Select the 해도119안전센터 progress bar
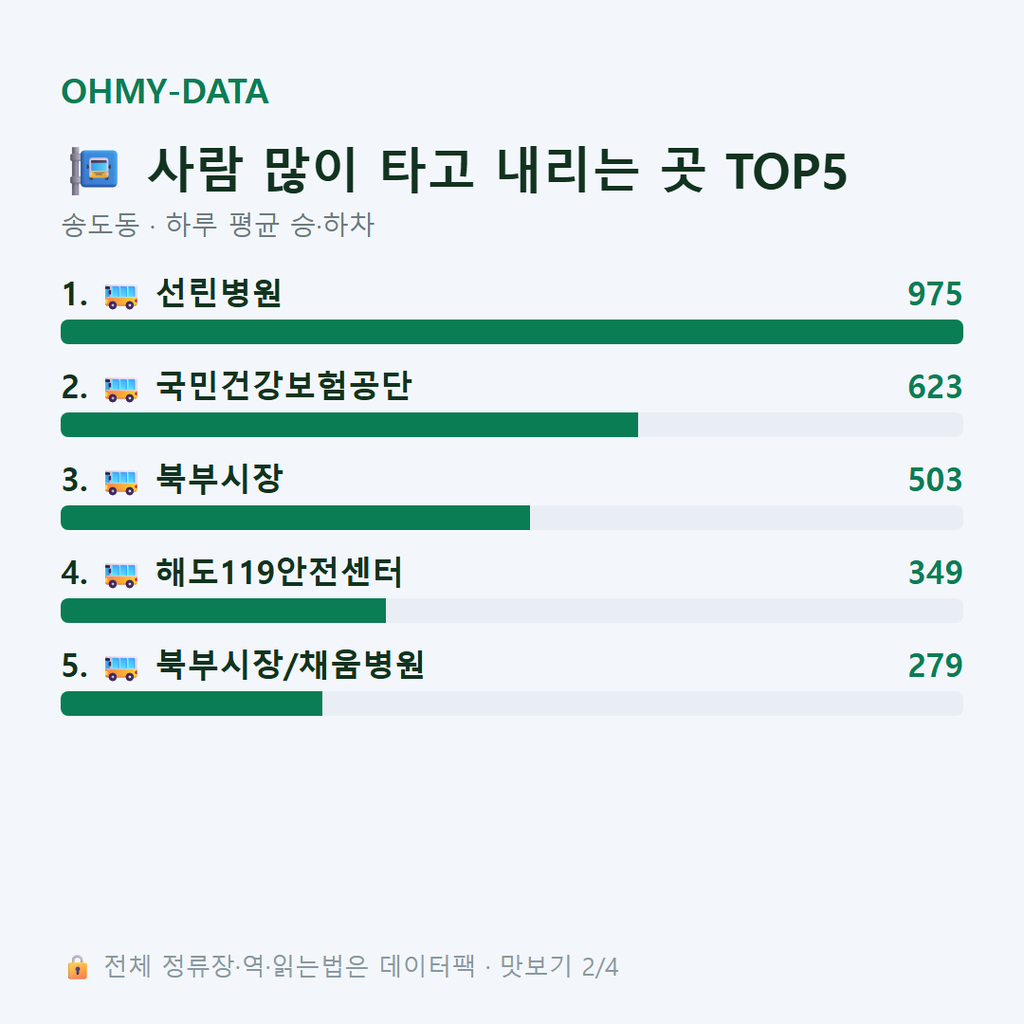This screenshot has width=1024, height=1024. (x=512, y=611)
